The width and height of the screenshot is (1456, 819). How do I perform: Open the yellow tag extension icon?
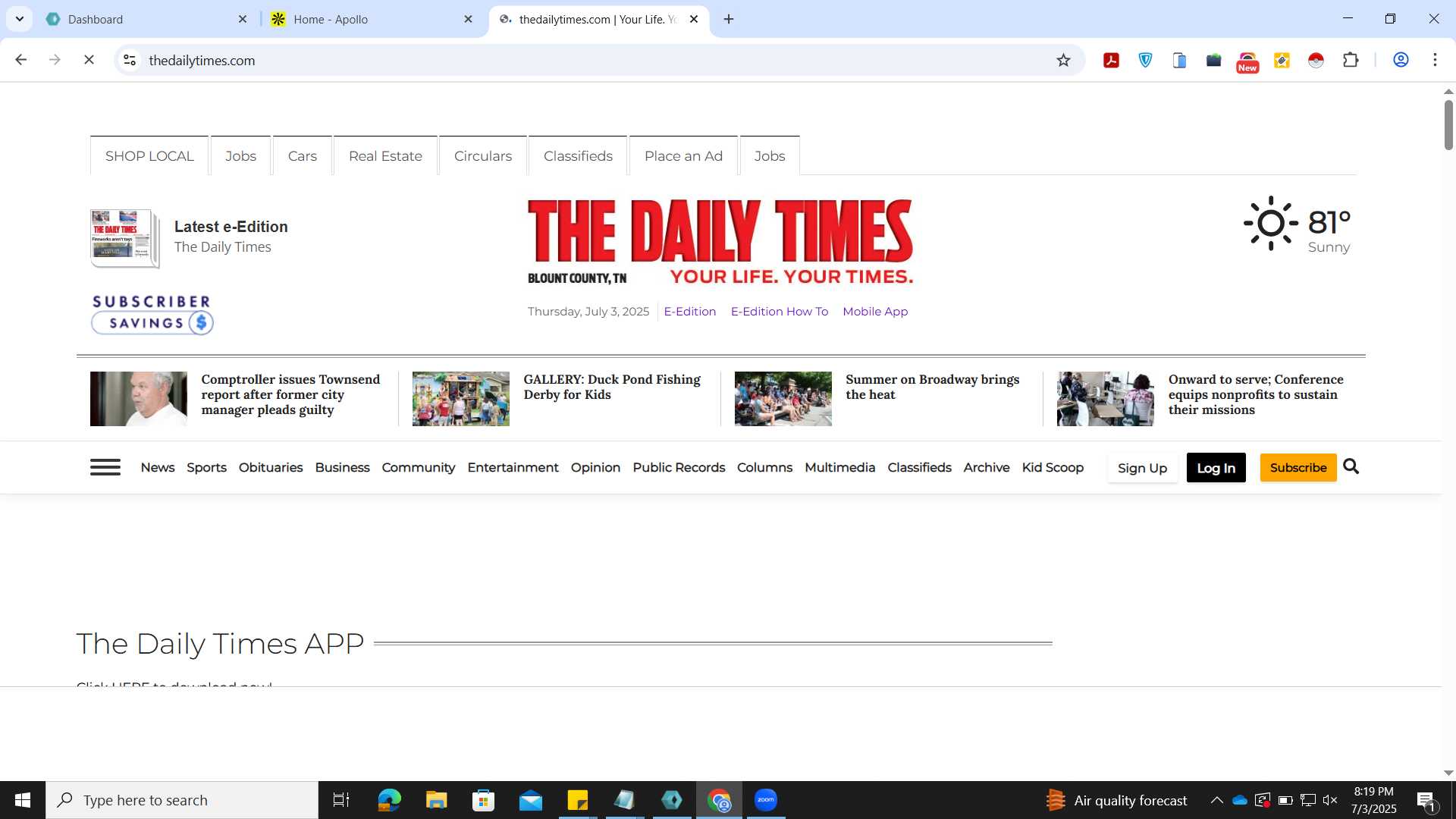[1282, 61]
